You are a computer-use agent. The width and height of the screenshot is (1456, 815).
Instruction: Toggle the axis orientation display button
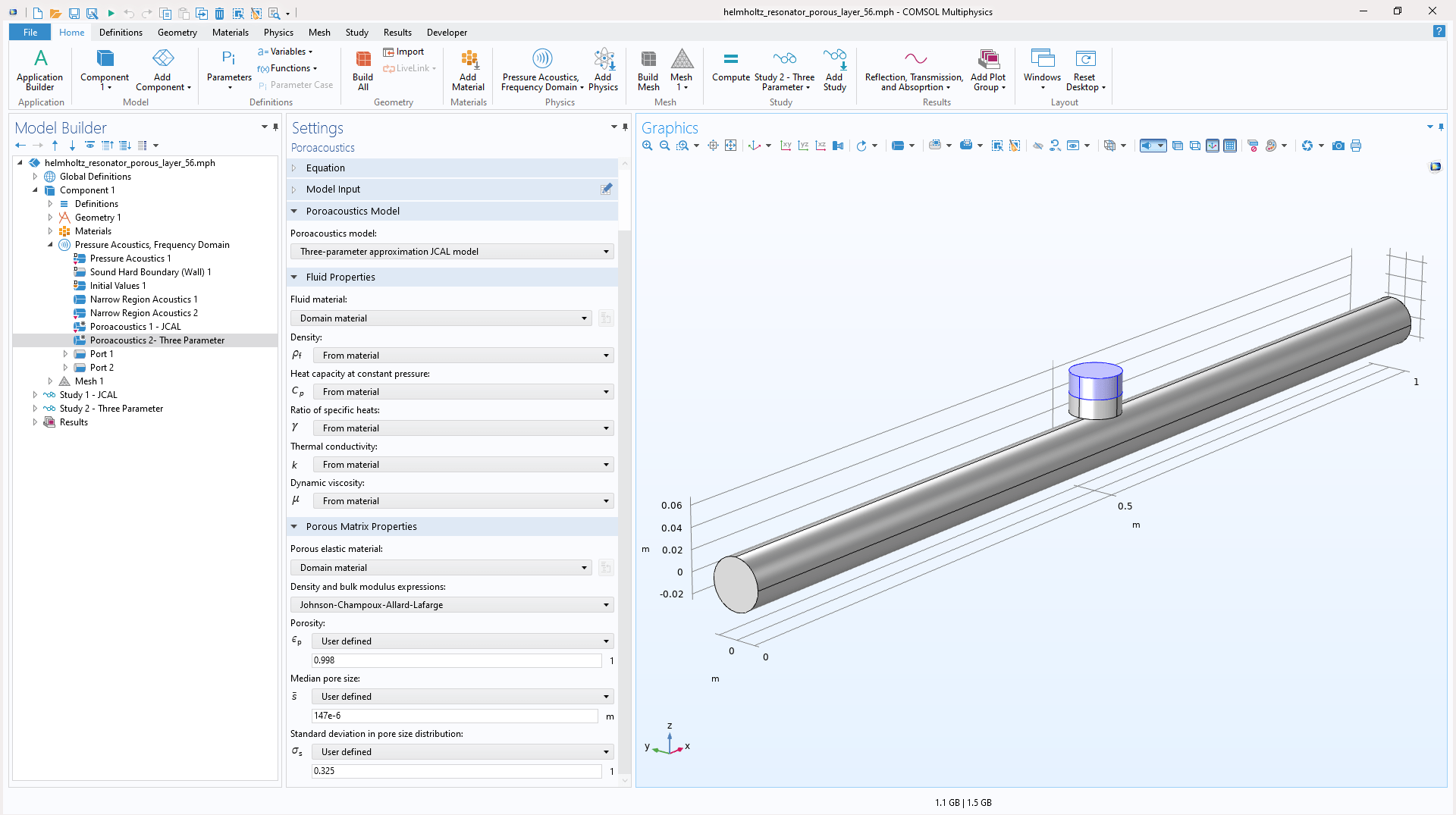tap(1213, 146)
